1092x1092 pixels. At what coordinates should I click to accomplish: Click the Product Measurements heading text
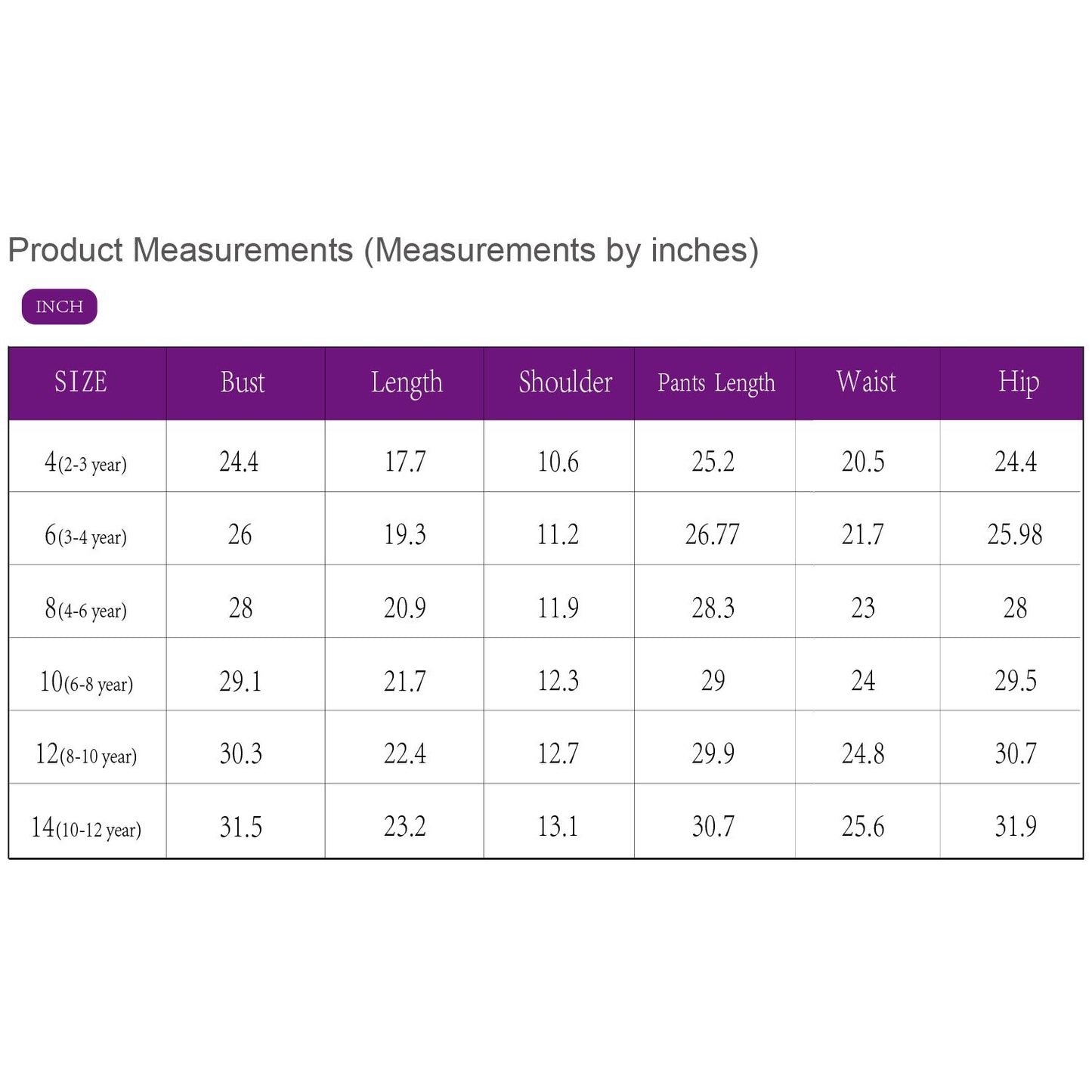[382, 250]
